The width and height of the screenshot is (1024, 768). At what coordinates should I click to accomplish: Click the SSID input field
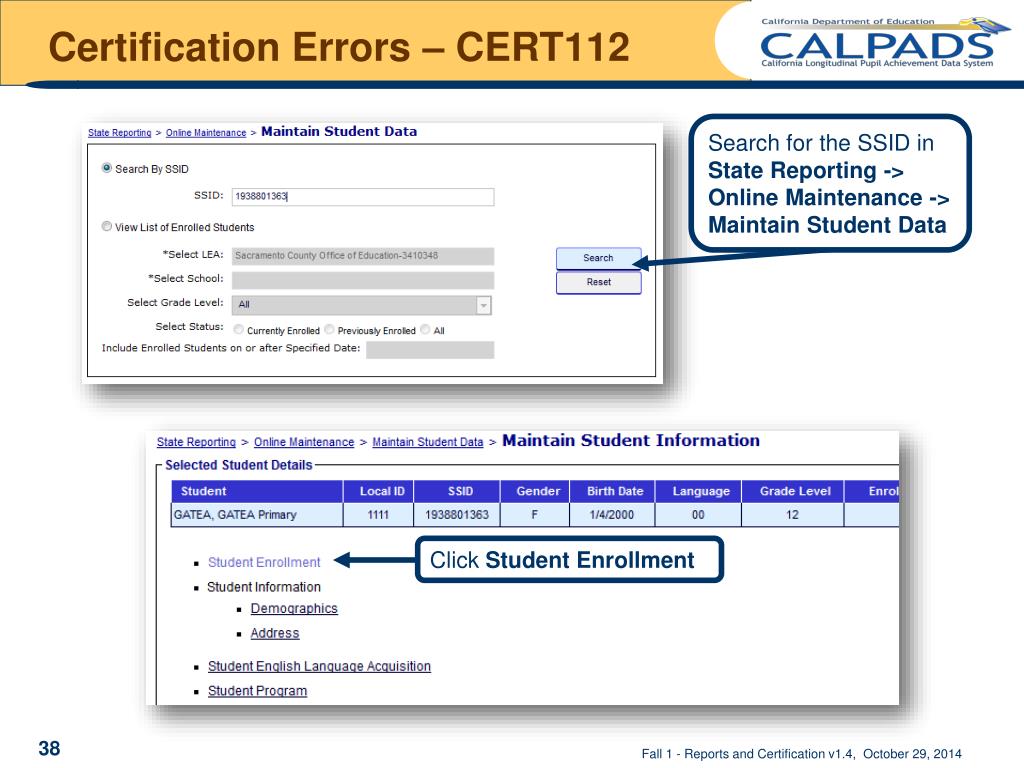coord(363,197)
